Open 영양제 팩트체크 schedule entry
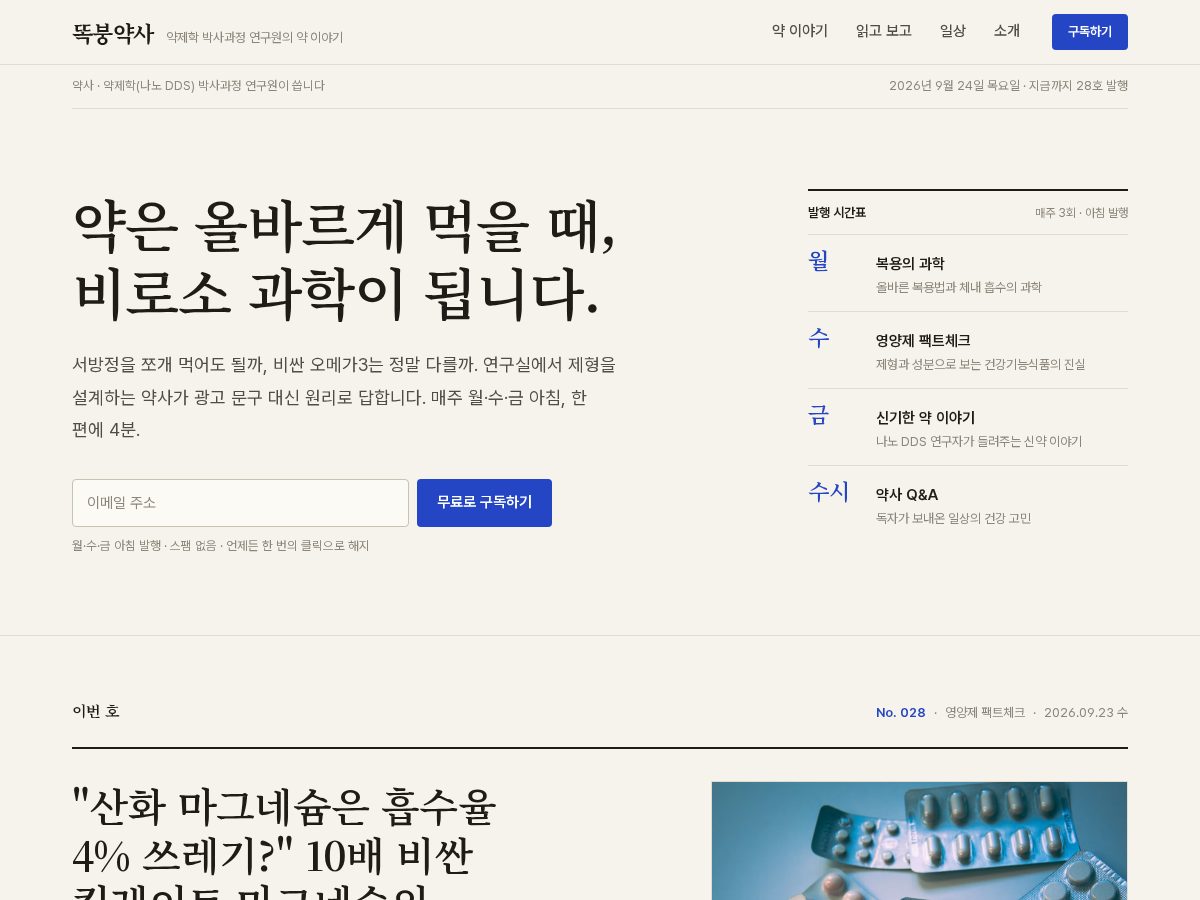The width and height of the screenshot is (1200, 900). [968, 350]
